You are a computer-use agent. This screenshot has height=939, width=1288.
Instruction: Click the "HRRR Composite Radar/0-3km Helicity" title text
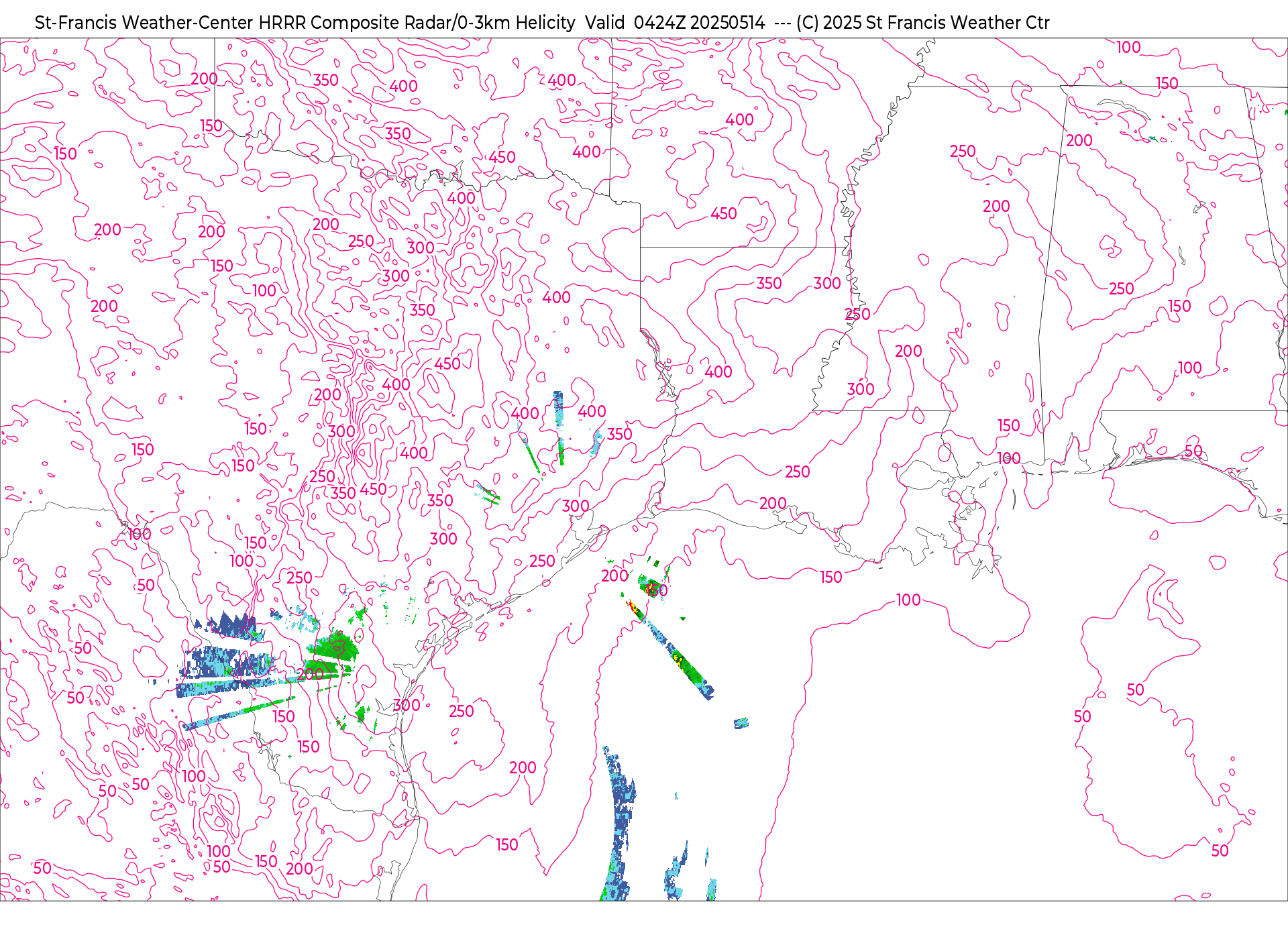(x=417, y=23)
